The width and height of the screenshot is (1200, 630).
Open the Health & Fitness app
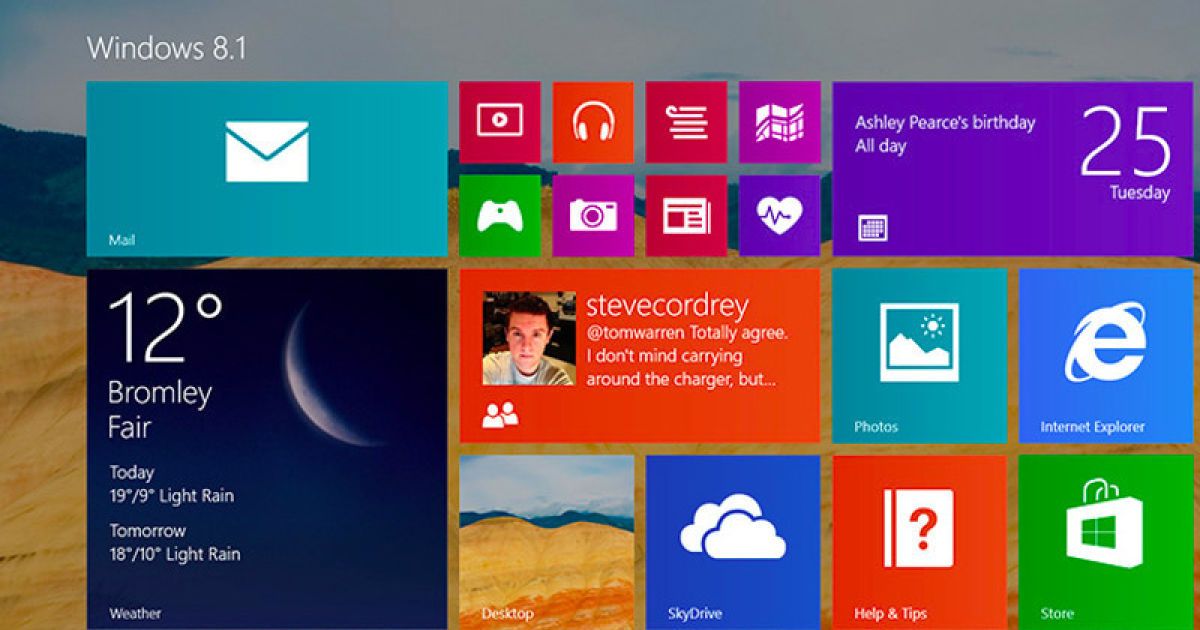pos(780,218)
